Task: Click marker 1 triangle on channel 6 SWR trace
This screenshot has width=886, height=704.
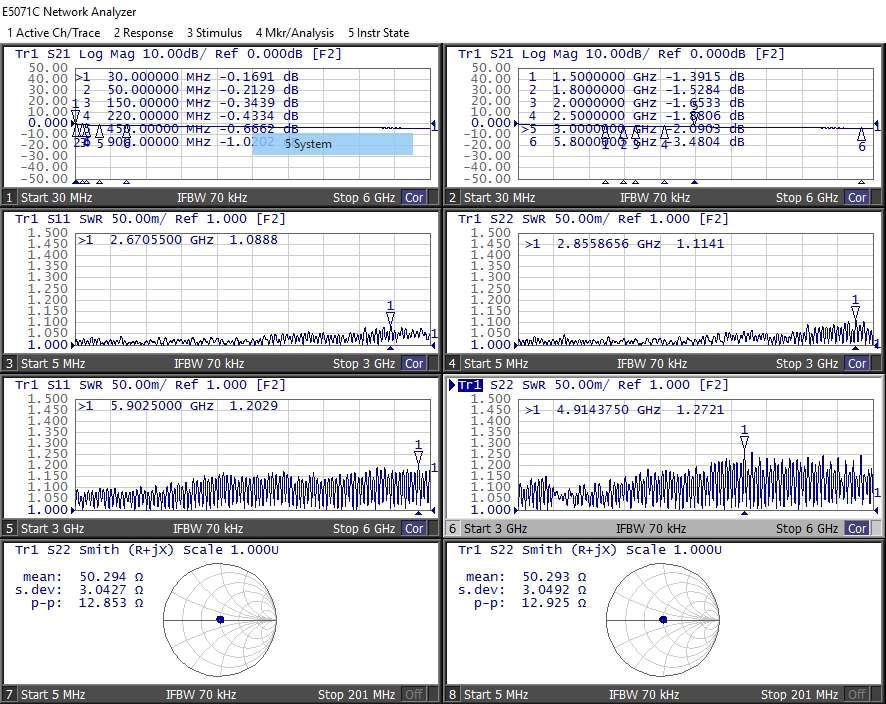Action: (x=744, y=442)
